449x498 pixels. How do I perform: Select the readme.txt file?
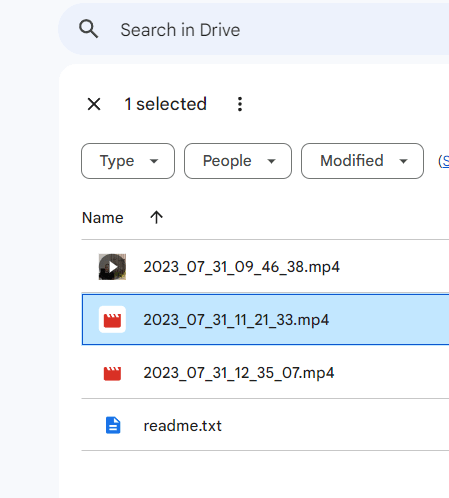click(265, 425)
